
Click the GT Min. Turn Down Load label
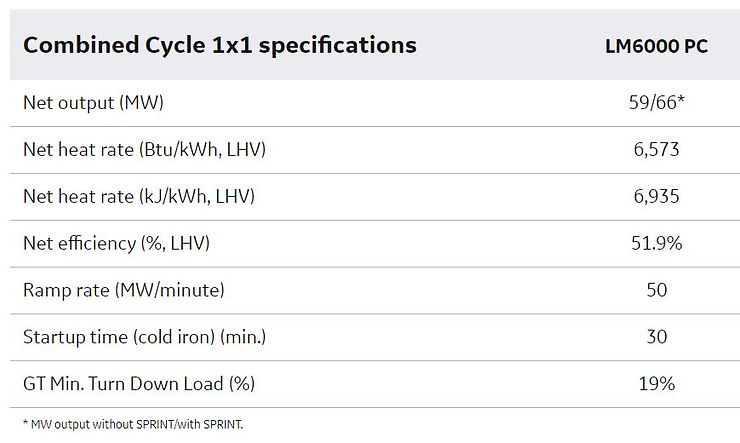point(134,383)
